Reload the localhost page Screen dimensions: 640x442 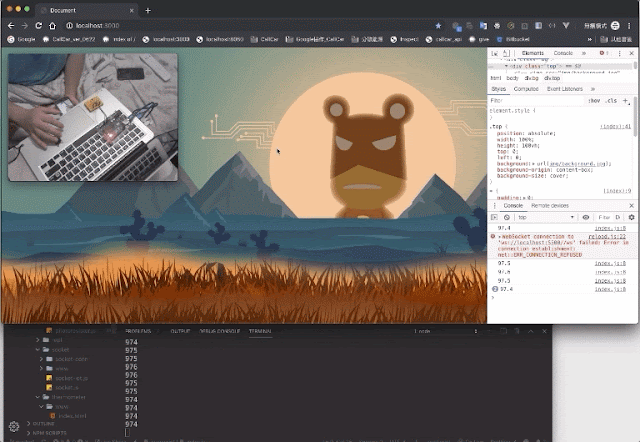click(x=39, y=26)
